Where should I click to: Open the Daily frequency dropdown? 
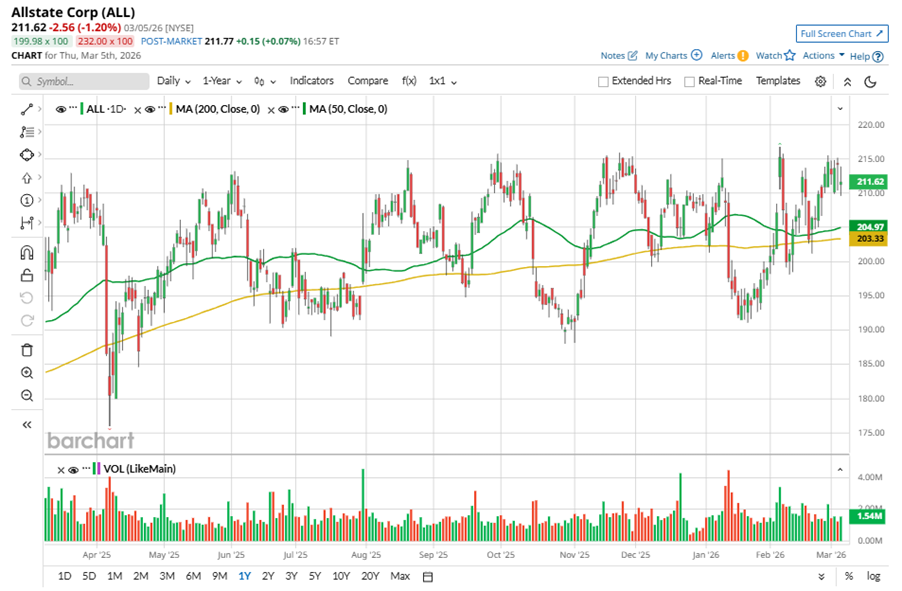click(174, 81)
